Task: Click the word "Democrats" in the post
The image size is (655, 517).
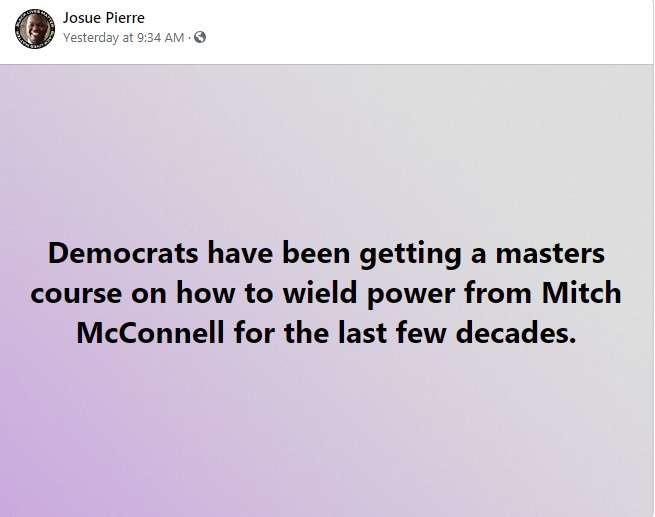Action: (x=122, y=252)
